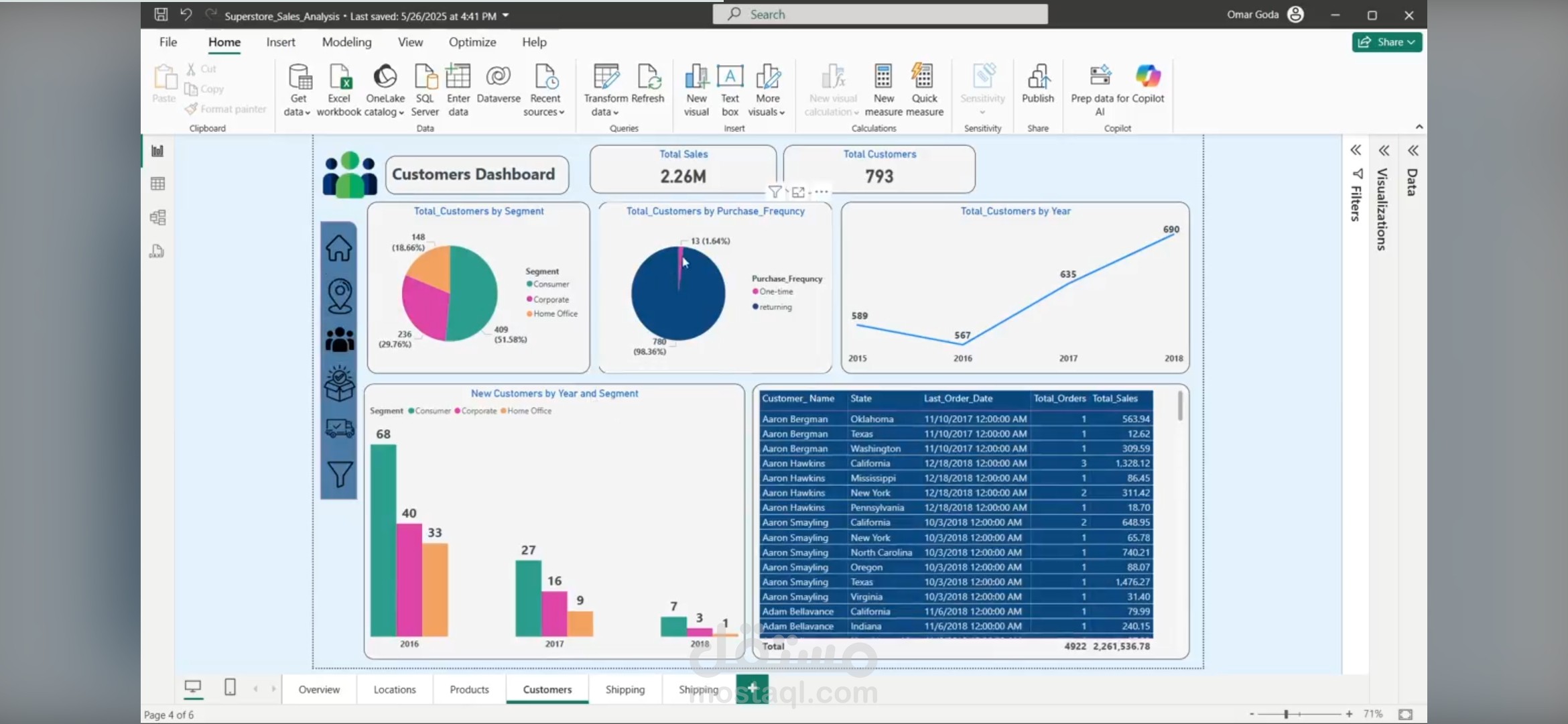Switch to Table view in left sidebar
The height and width of the screenshot is (724, 1568).
(x=158, y=184)
